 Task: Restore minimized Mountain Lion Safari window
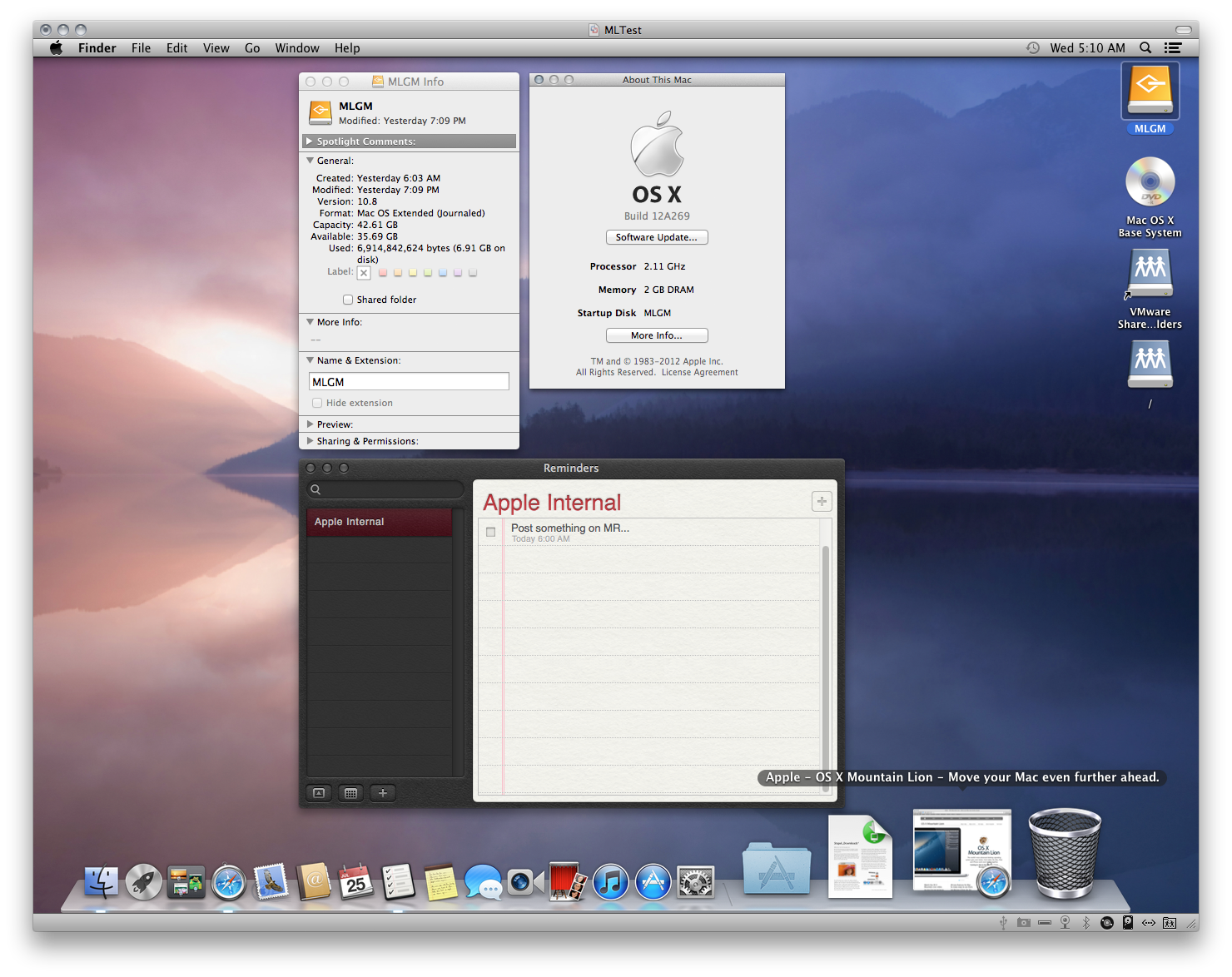[961, 853]
